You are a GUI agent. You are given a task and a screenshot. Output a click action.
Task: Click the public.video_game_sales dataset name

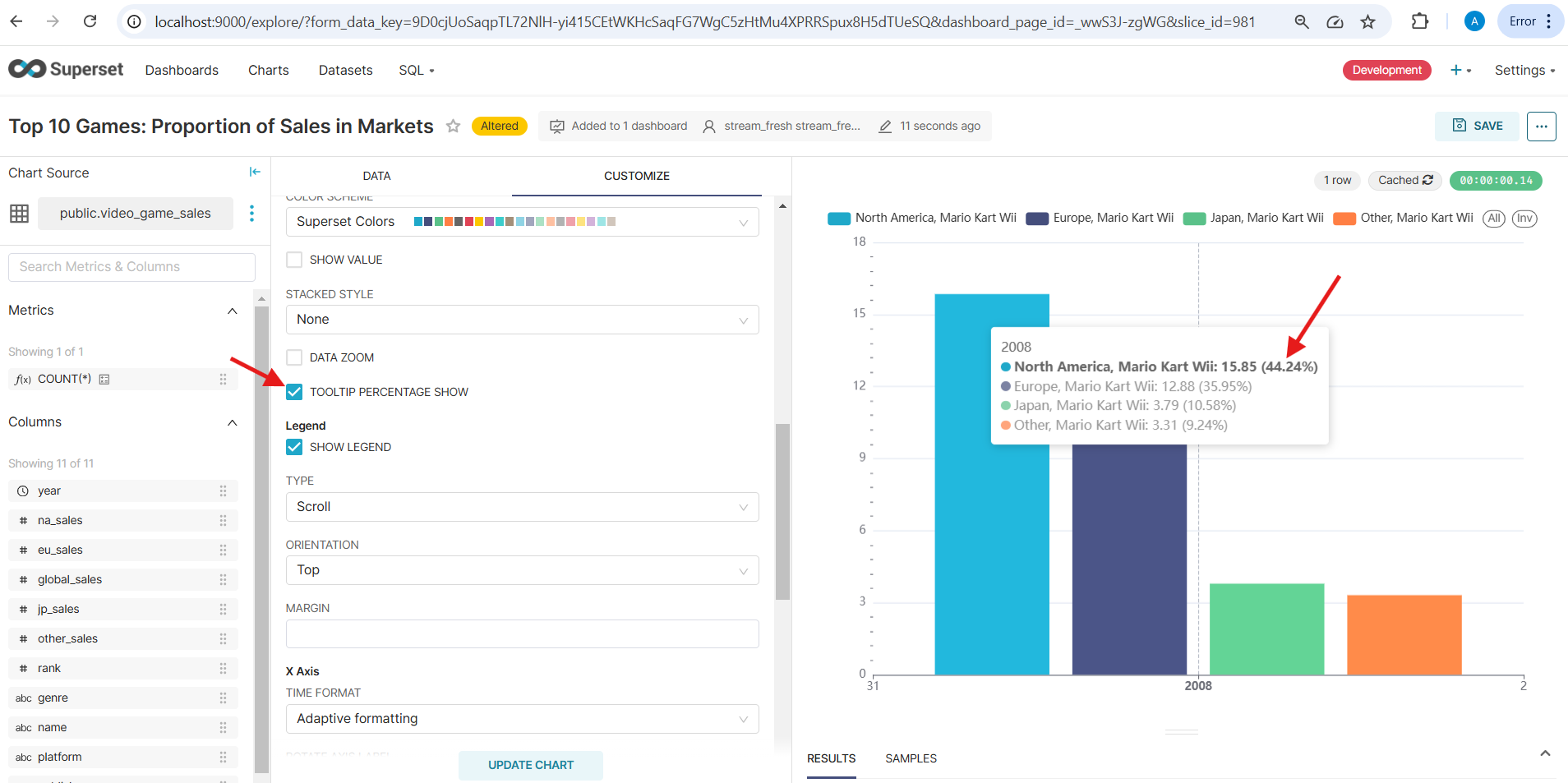(136, 214)
